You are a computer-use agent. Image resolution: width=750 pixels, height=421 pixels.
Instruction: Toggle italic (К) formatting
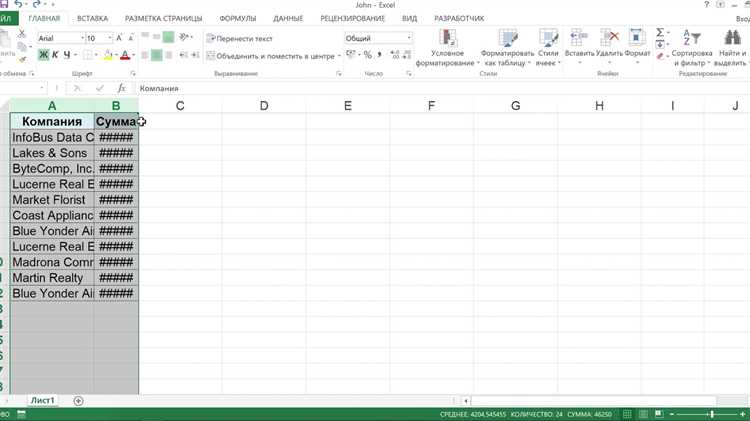pyautogui.click(x=55, y=55)
